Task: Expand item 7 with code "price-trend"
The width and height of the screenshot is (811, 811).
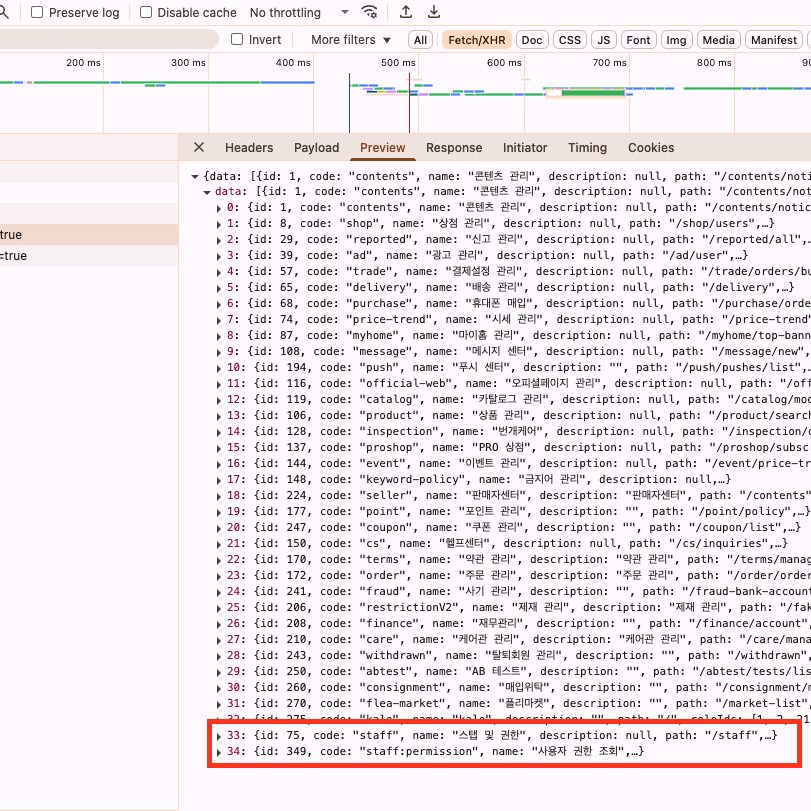Action: (219, 320)
